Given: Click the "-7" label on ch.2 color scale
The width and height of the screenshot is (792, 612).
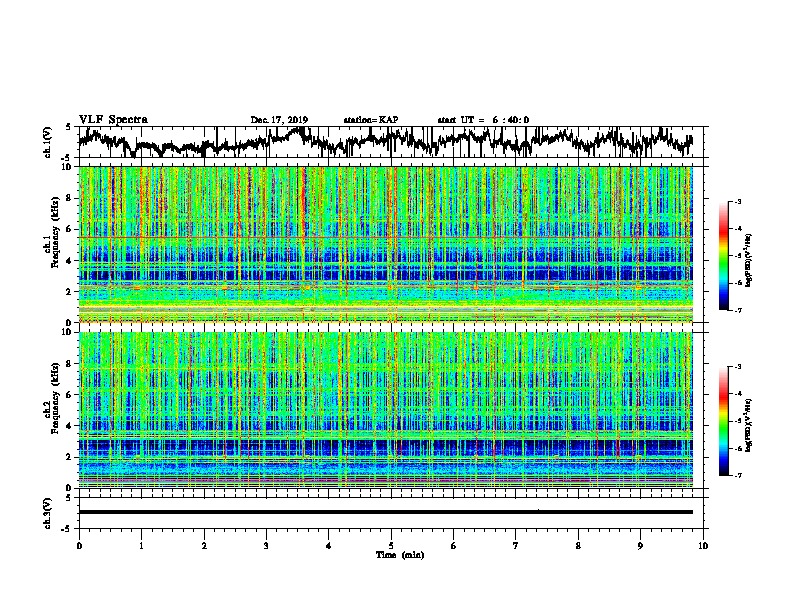Looking at the screenshot, I should (737, 476).
